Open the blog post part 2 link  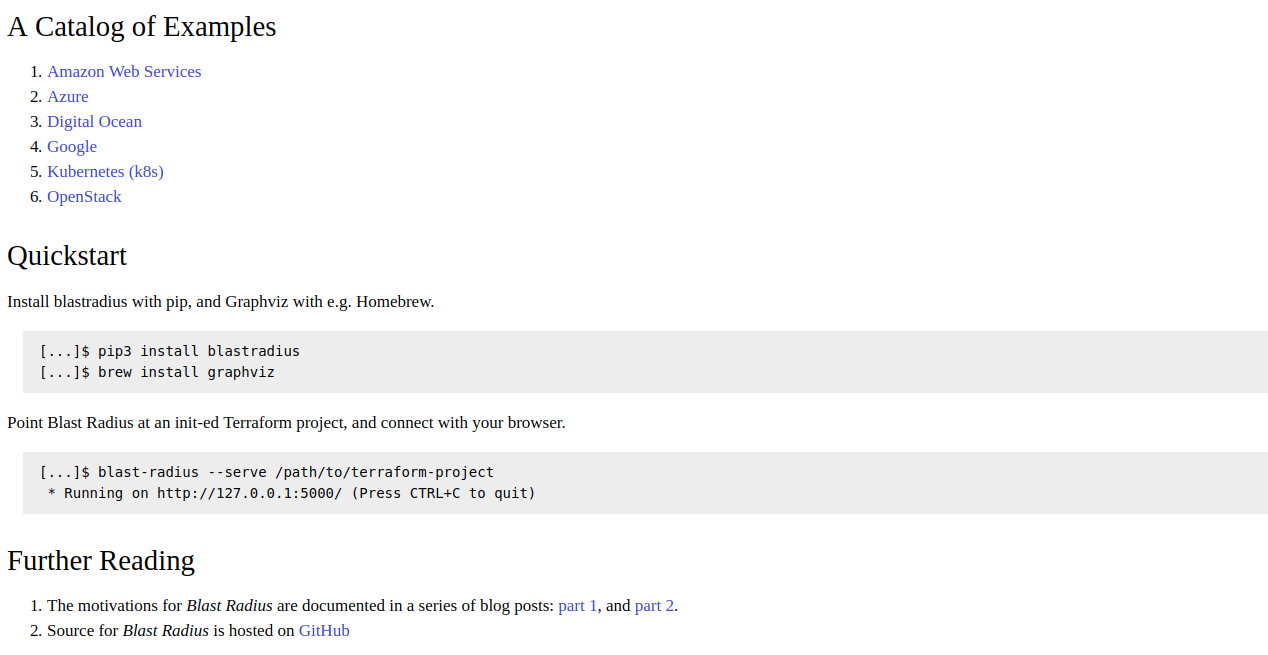pos(654,606)
